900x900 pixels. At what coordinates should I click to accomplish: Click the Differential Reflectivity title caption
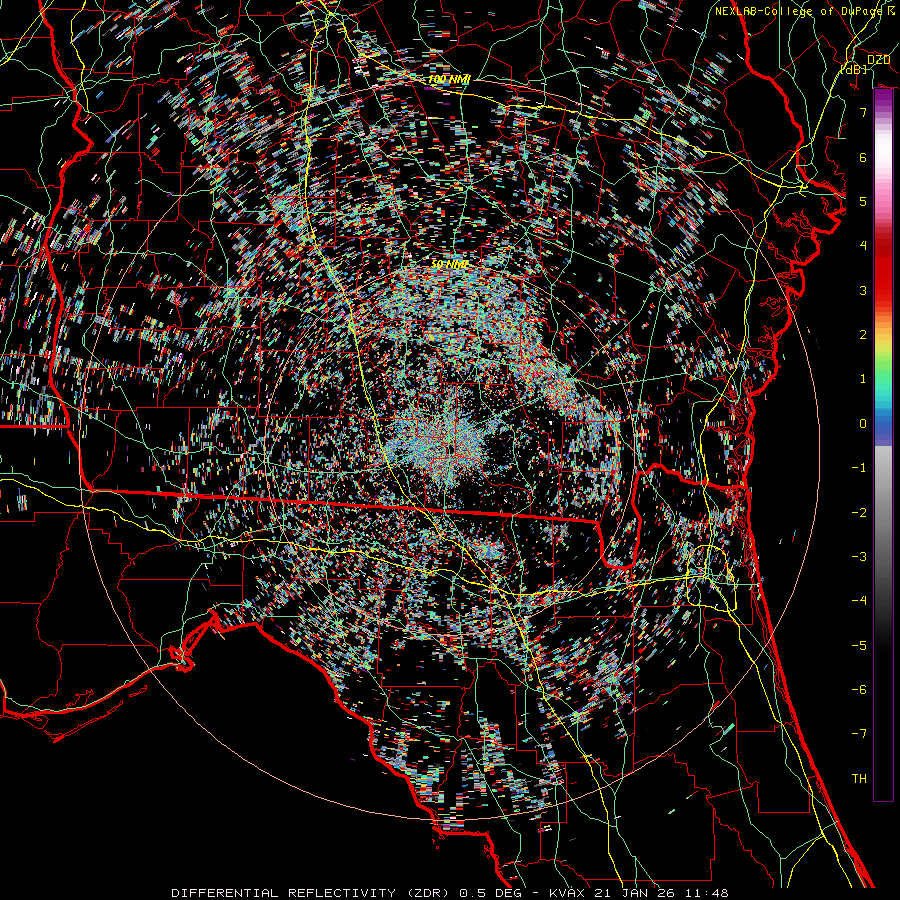tap(450, 893)
